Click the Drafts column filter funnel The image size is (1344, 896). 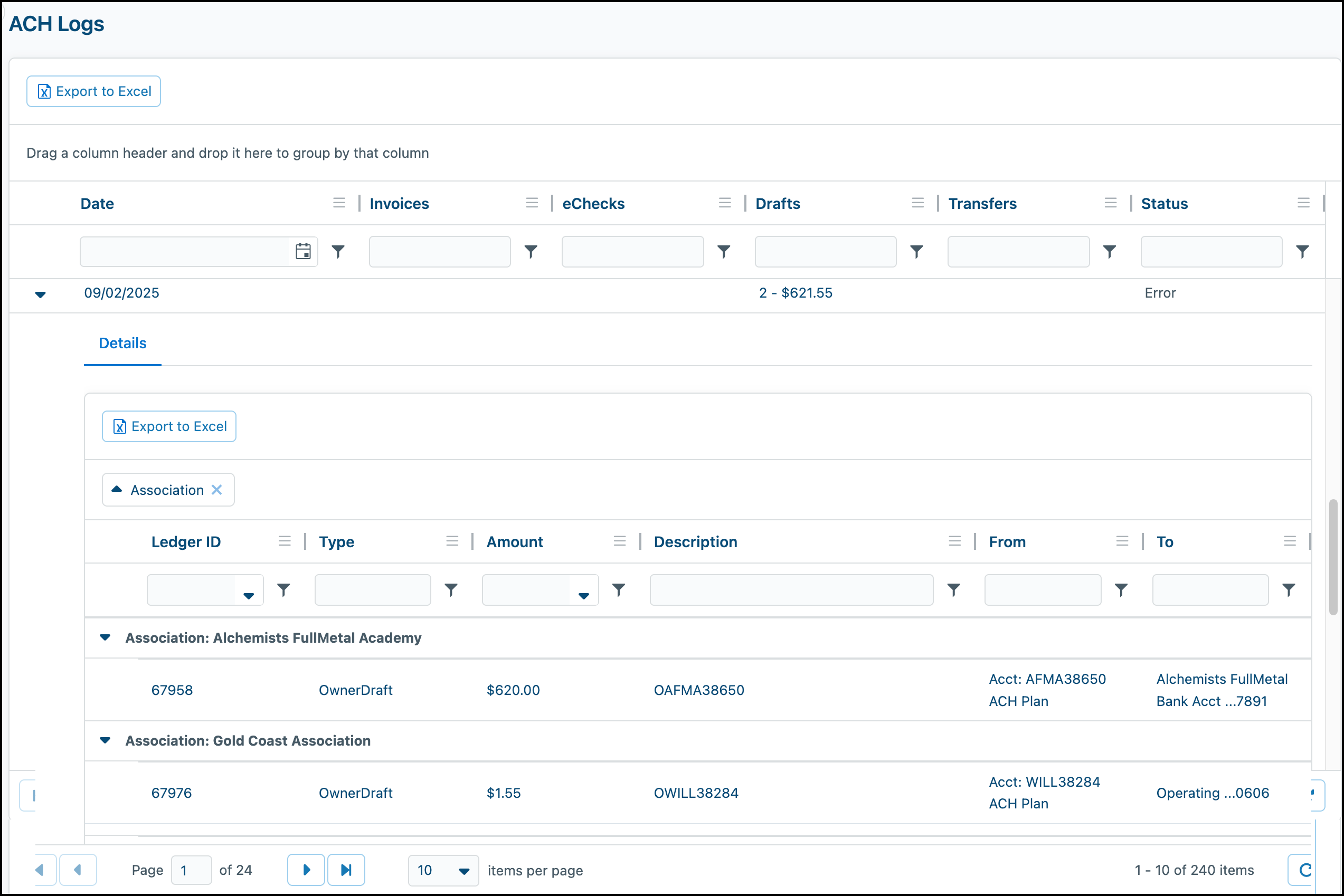click(x=916, y=251)
